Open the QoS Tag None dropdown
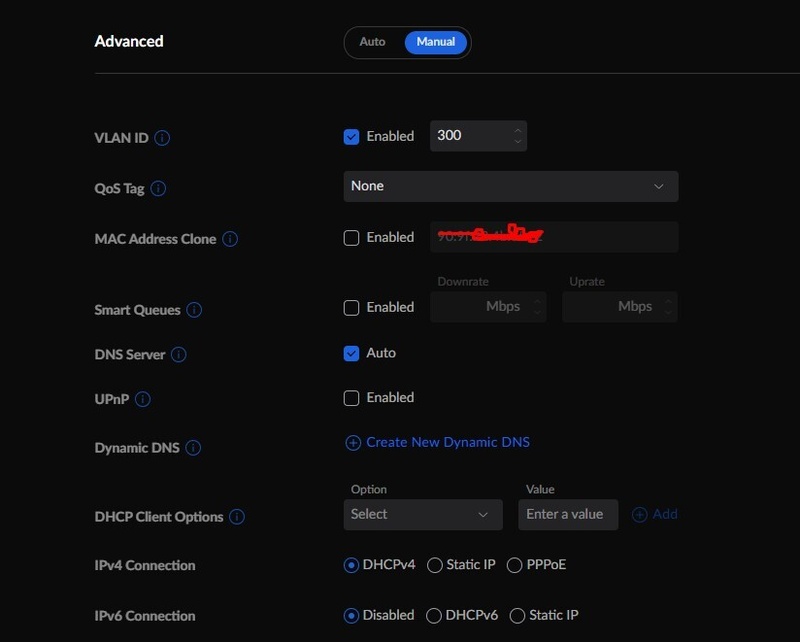 coord(511,186)
